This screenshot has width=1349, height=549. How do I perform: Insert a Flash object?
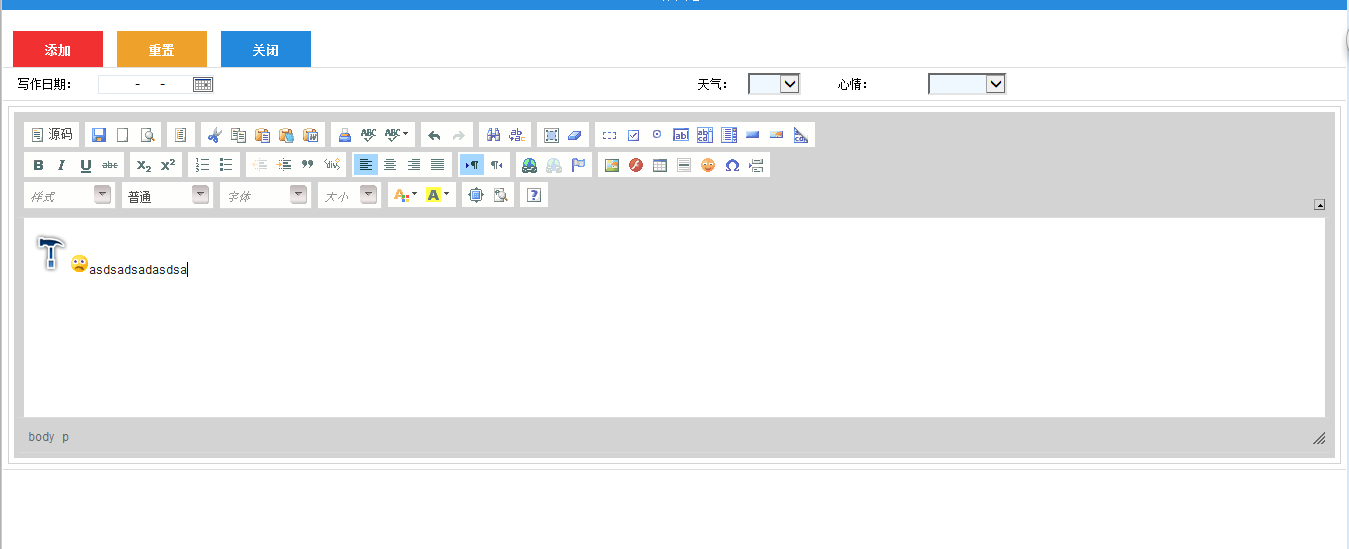[636, 165]
